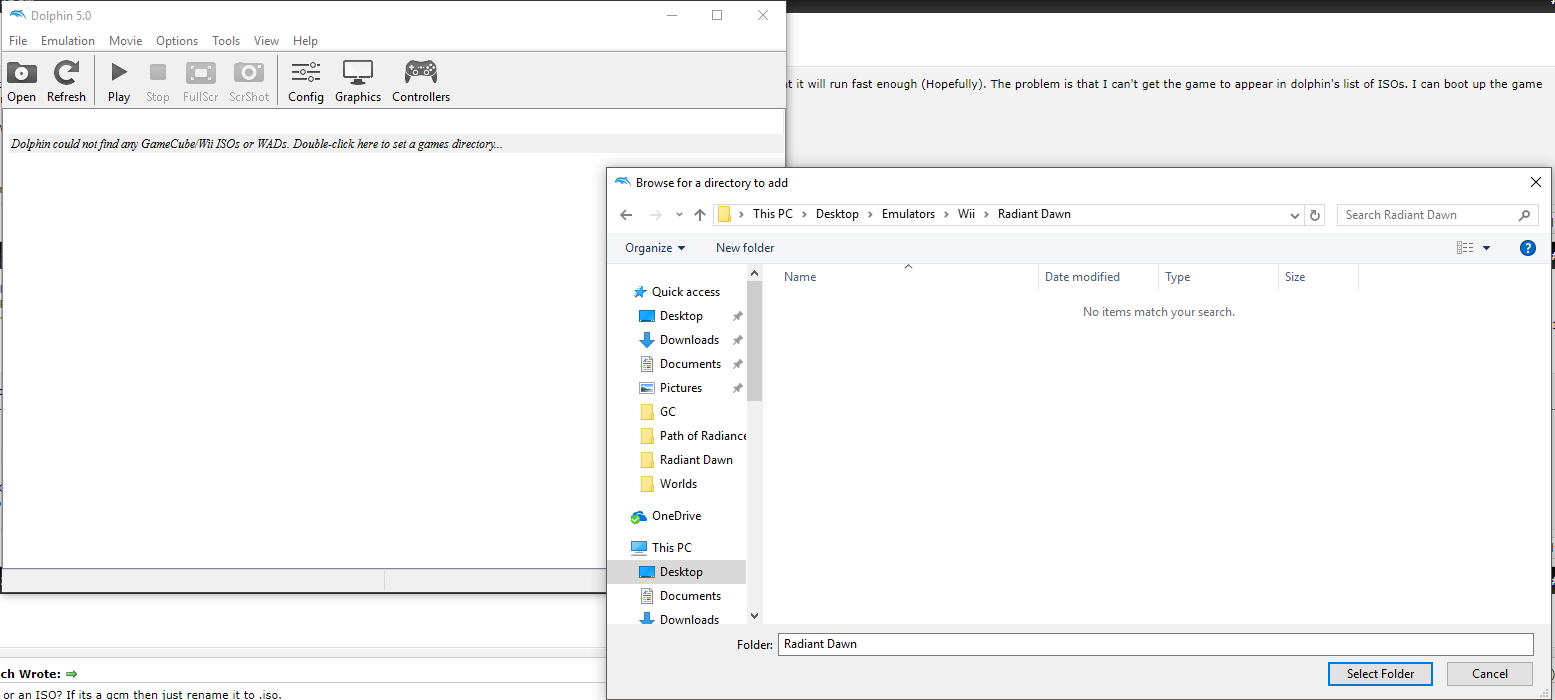Click the Play toolbar button

click(x=119, y=81)
